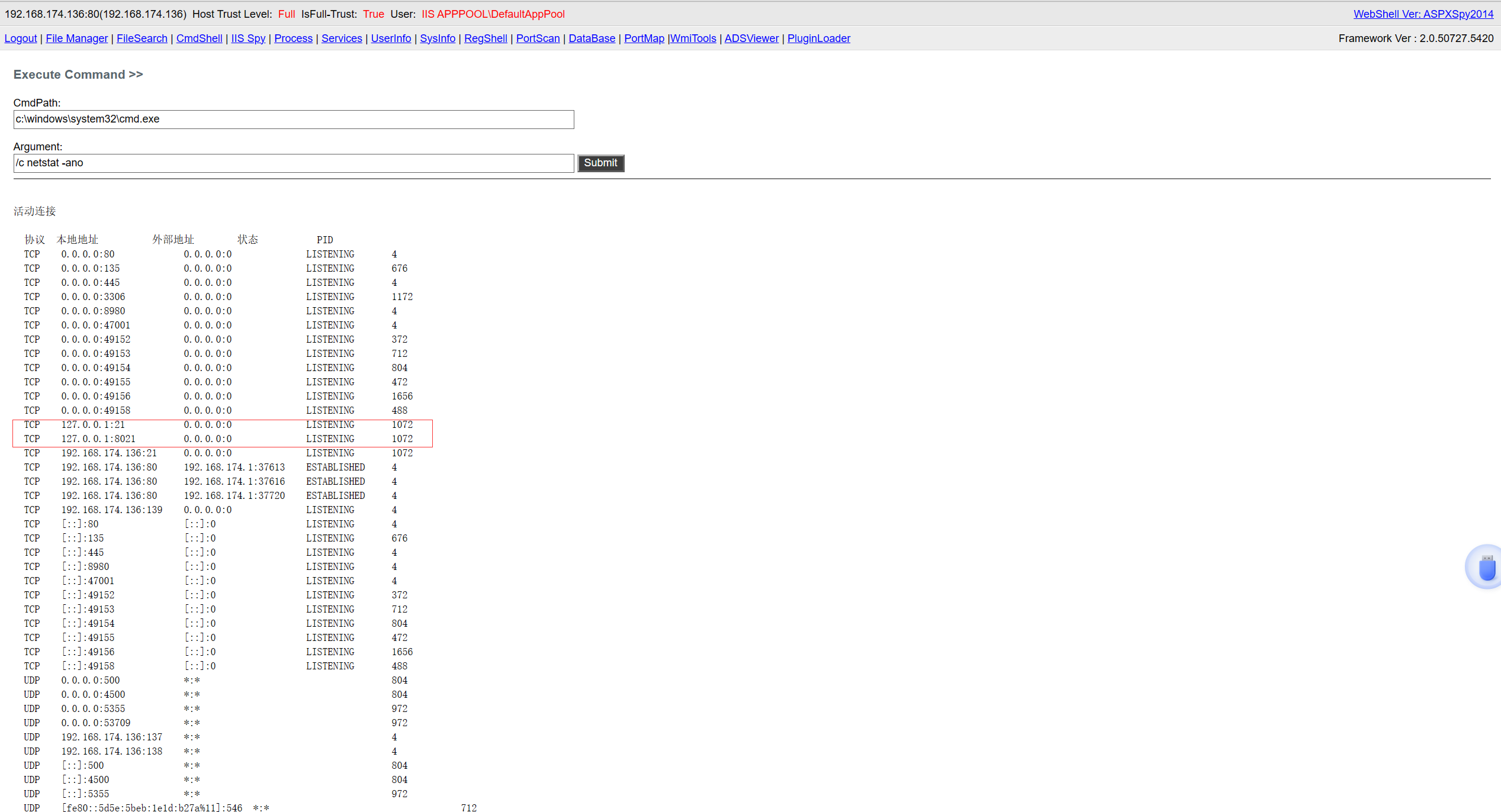1501x812 pixels.
Task: Open the IIS Spy tool
Action: [248, 38]
